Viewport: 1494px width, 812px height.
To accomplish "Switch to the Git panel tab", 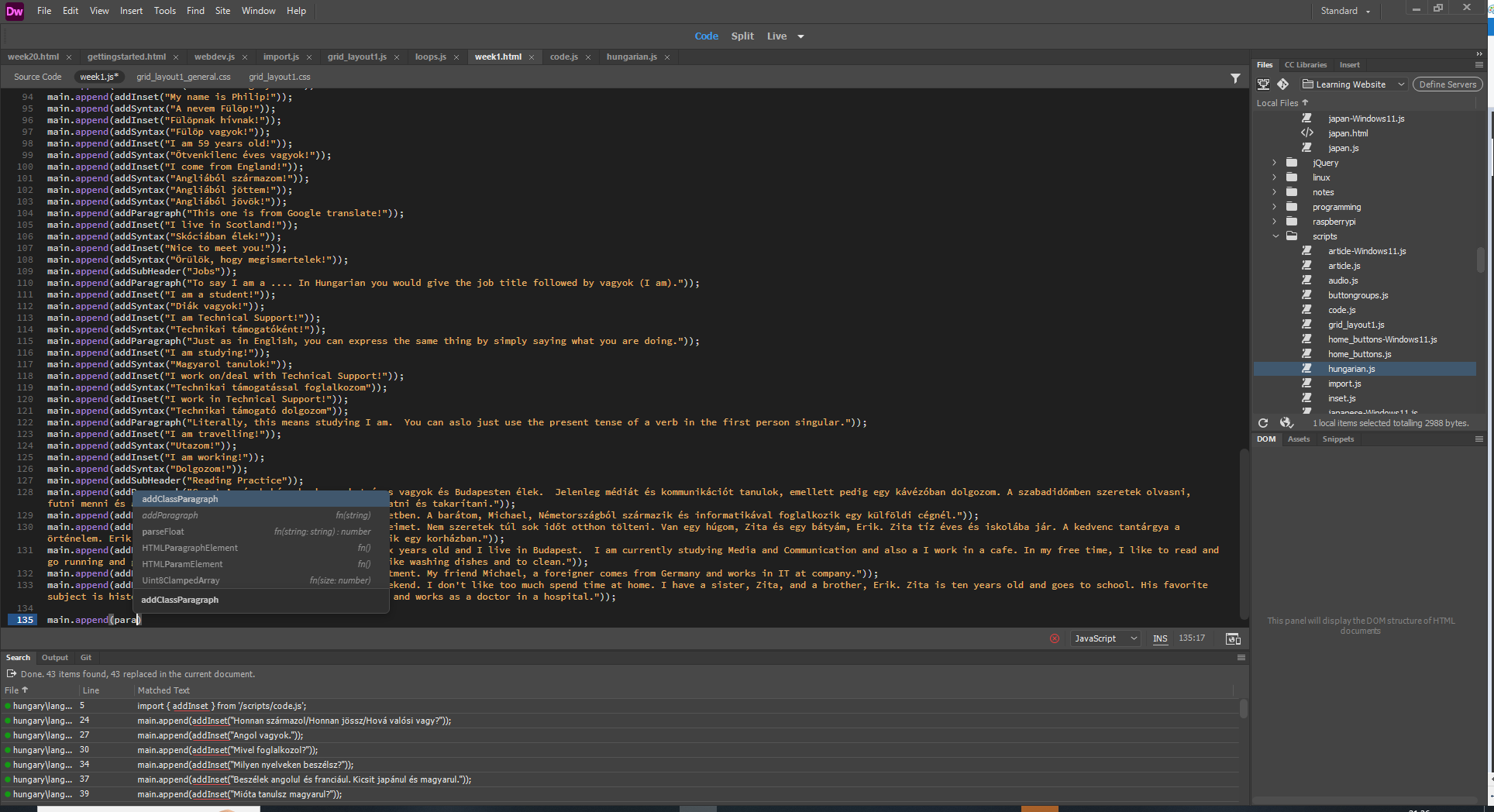I will (x=86, y=658).
